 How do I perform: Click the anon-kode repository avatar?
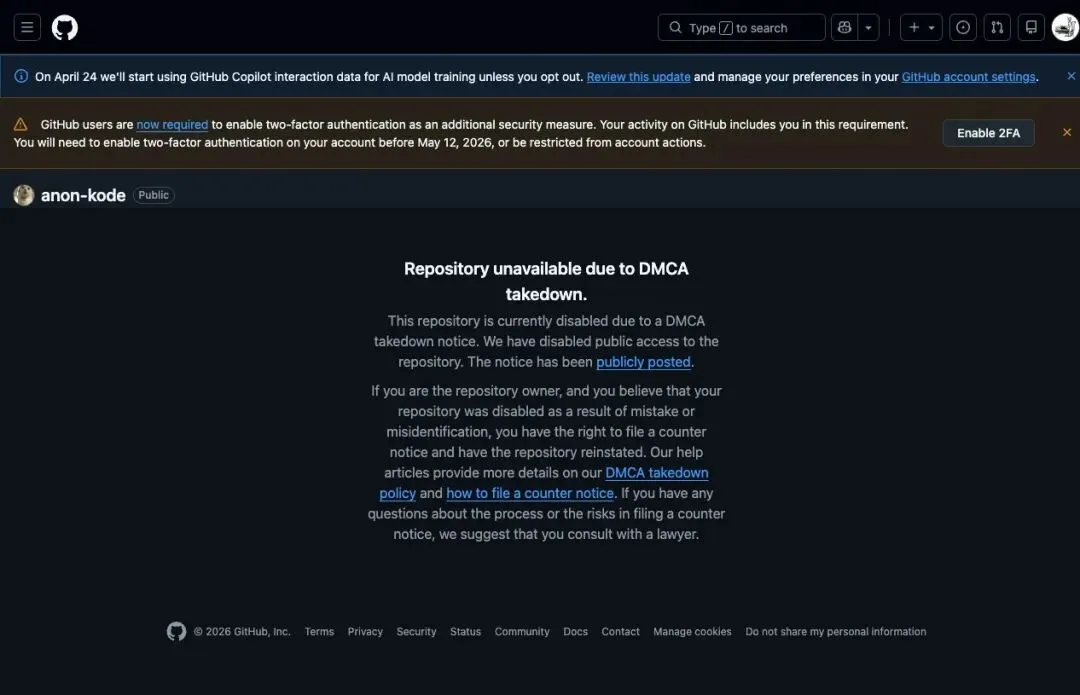[23, 195]
